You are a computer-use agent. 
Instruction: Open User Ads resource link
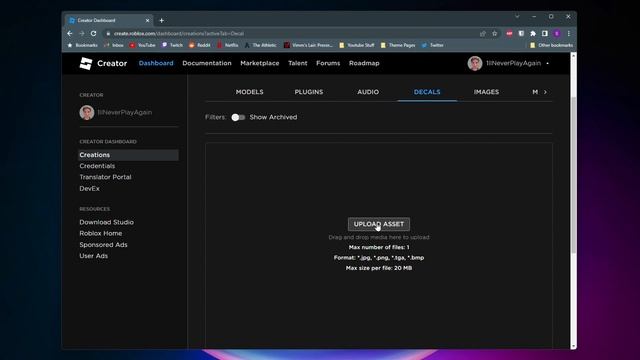click(x=93, y=256)
